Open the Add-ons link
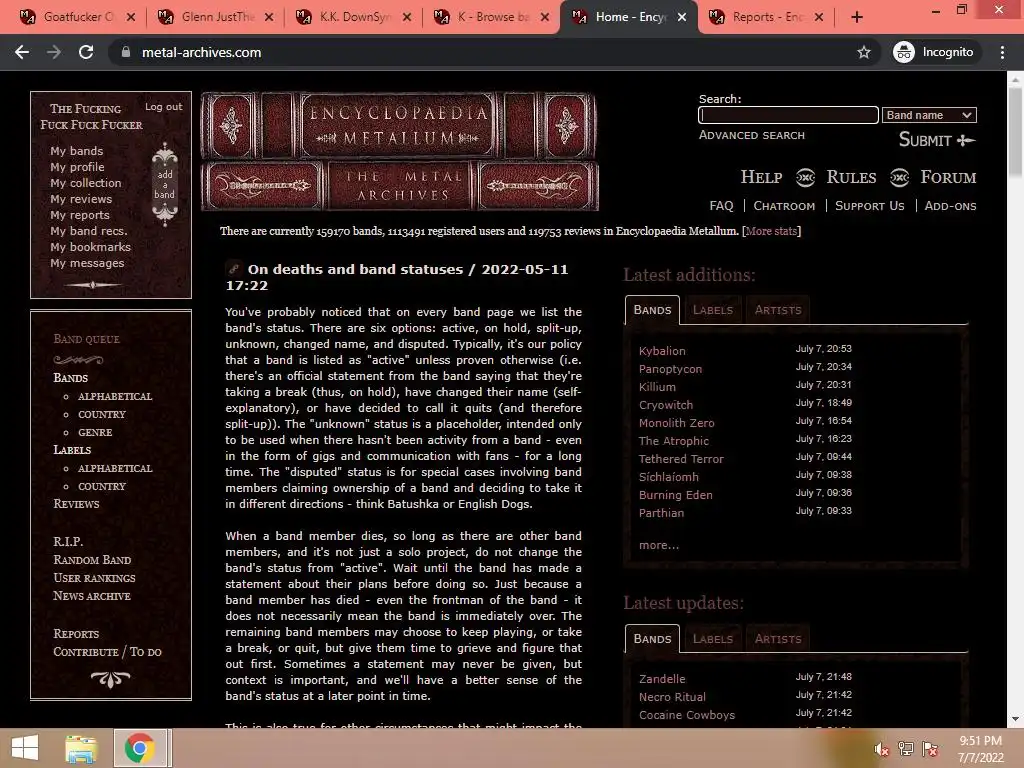This screenshot has height=768, width=1024. tap(950, 206)
